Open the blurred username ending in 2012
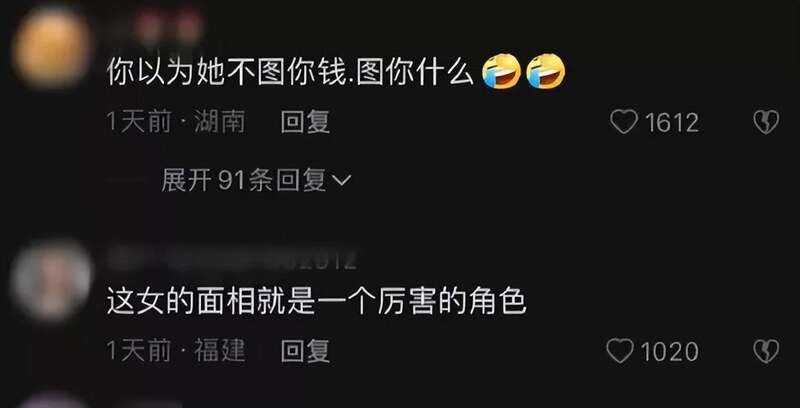The image size is (800, 408). click(232, 260)
